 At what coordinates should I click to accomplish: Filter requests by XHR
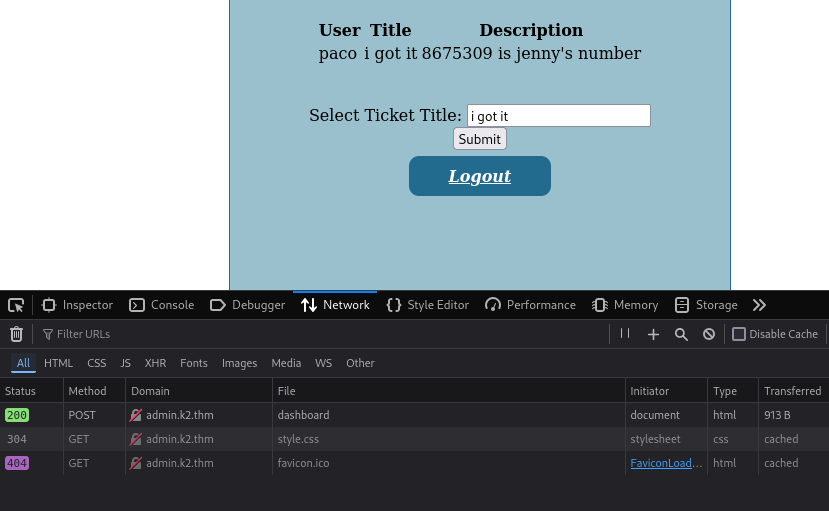point(155,363)
